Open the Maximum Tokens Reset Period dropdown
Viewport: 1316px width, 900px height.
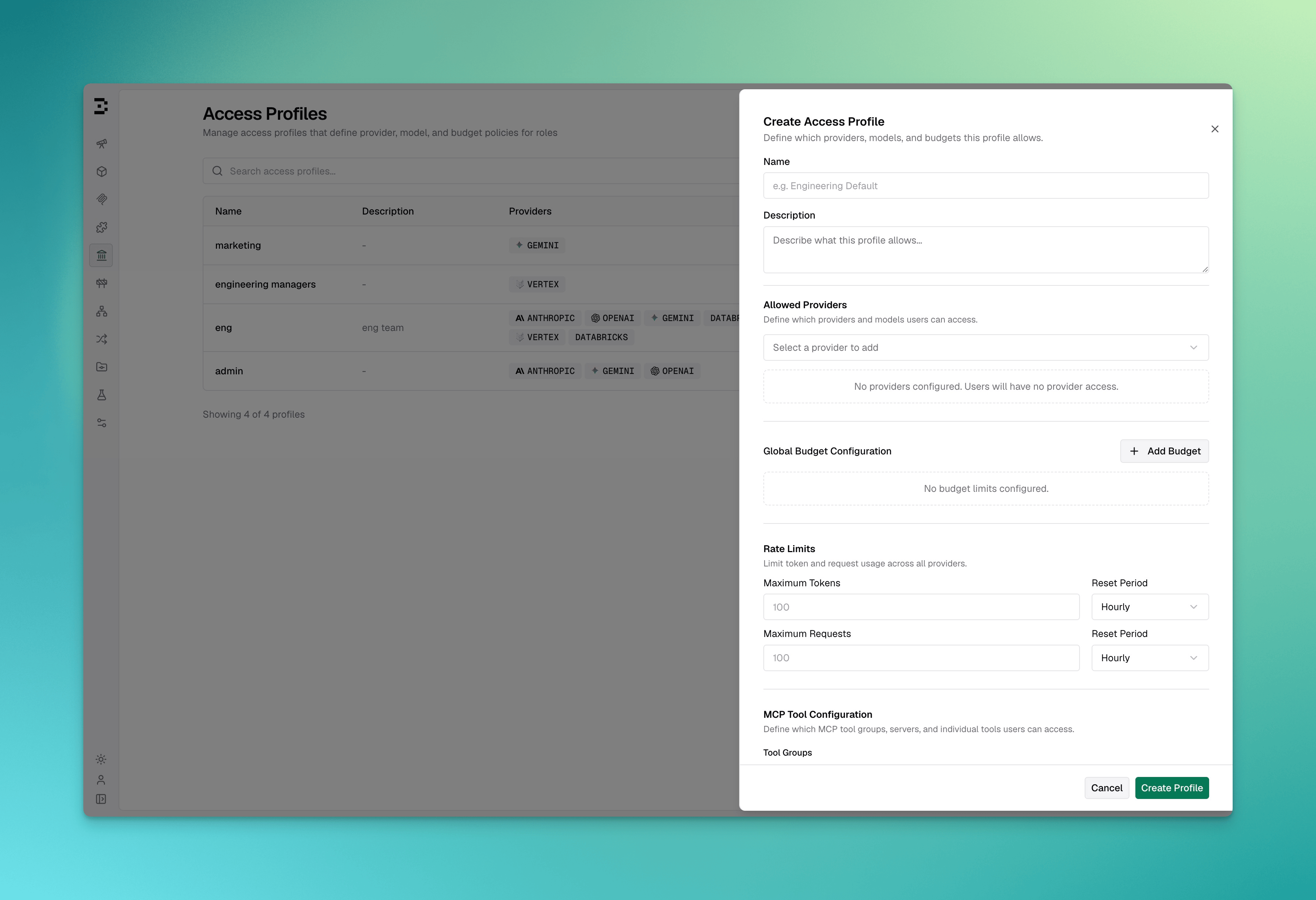coord(1150,607)
